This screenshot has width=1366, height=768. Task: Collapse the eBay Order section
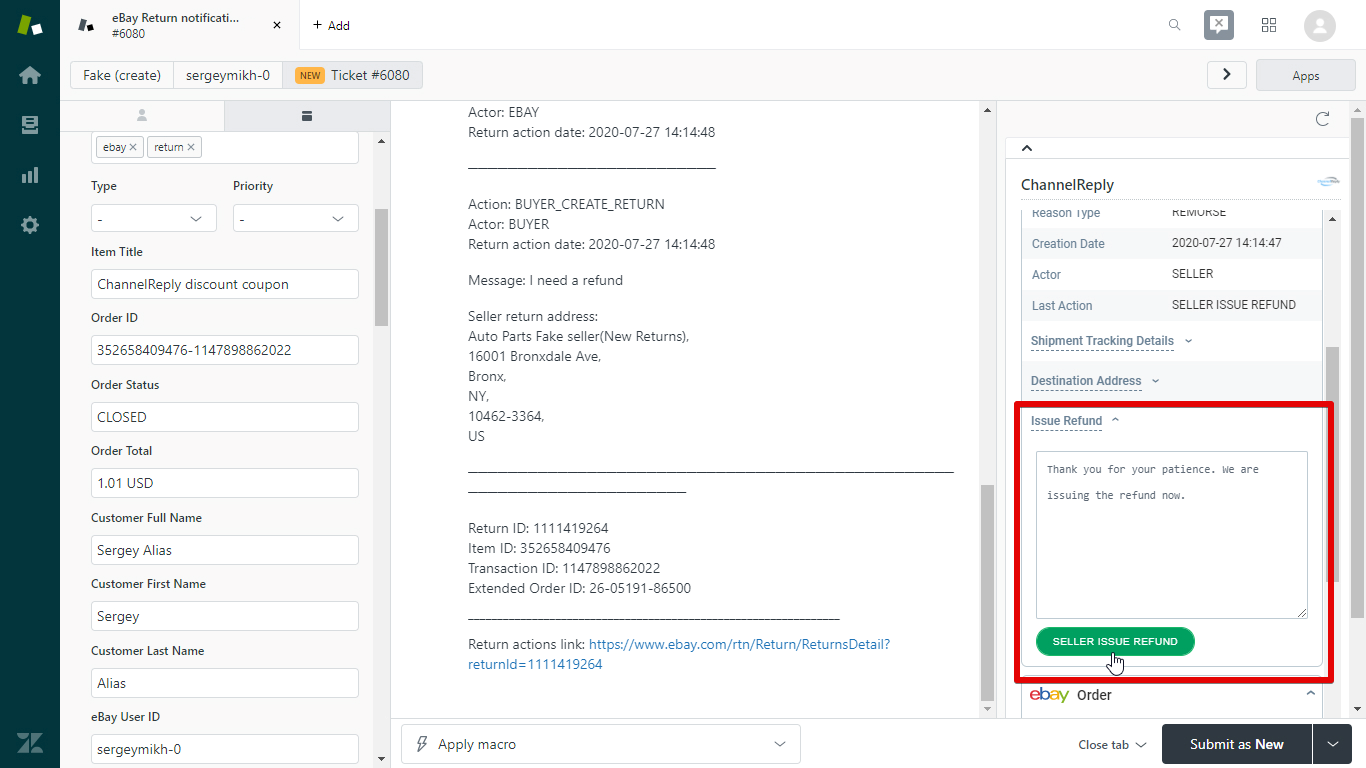(x=1311, y=694)
